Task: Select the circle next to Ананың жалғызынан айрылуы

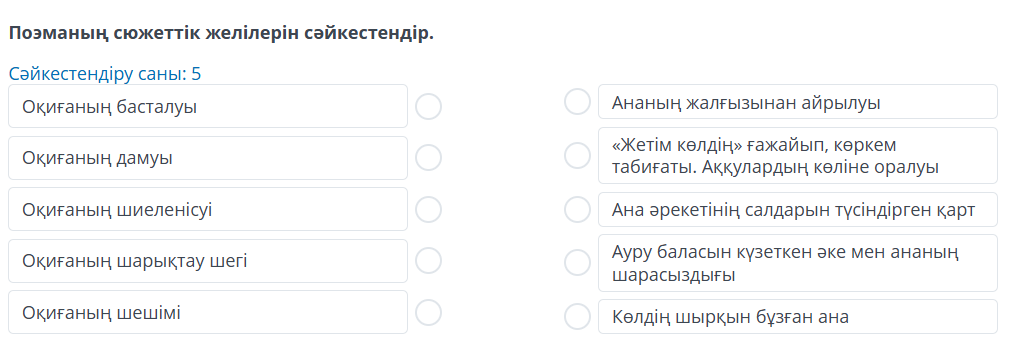Action: 577,102
